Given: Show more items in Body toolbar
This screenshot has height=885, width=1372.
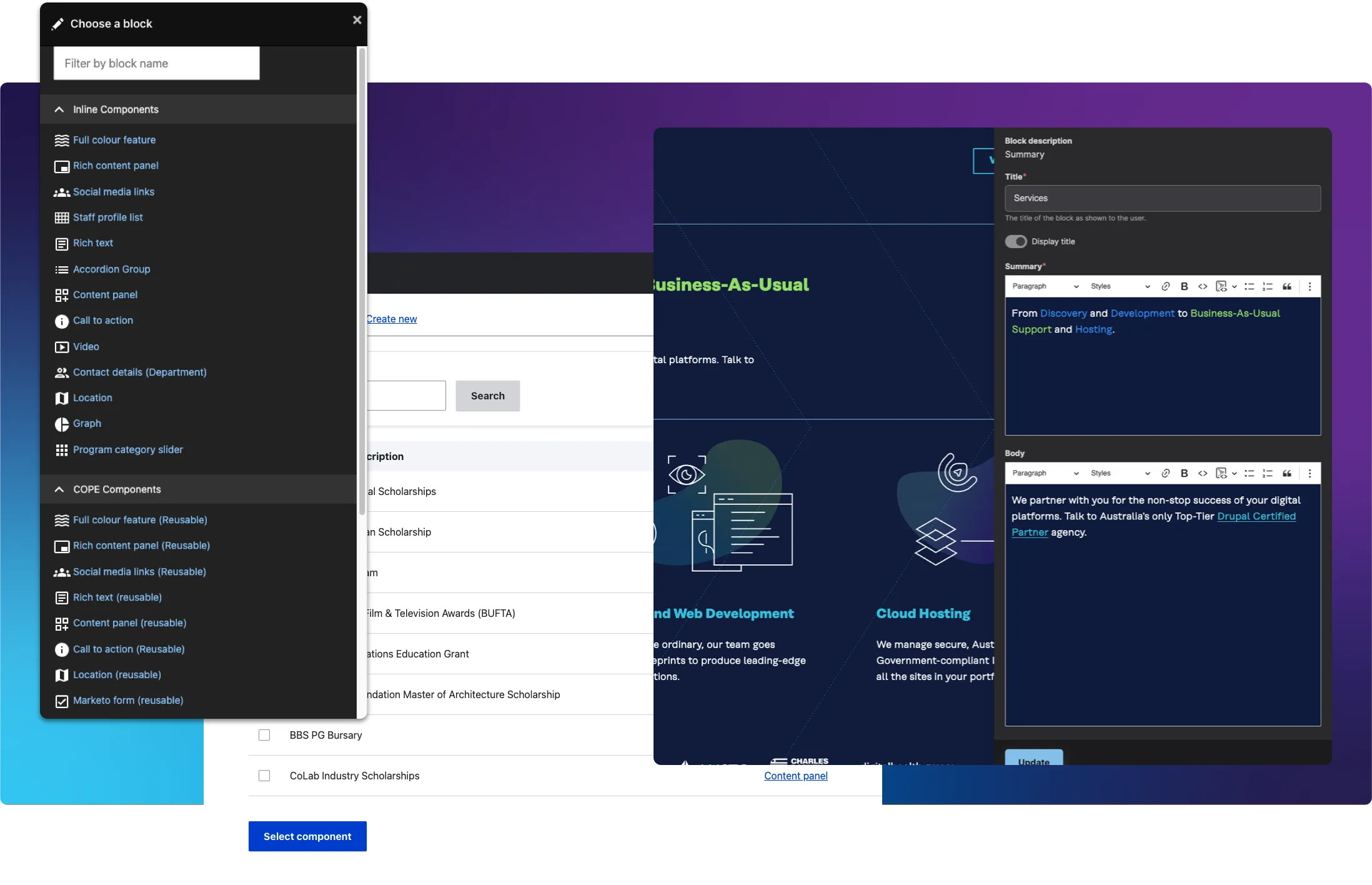Looking at the screenshot, I should coord(1310,474).
